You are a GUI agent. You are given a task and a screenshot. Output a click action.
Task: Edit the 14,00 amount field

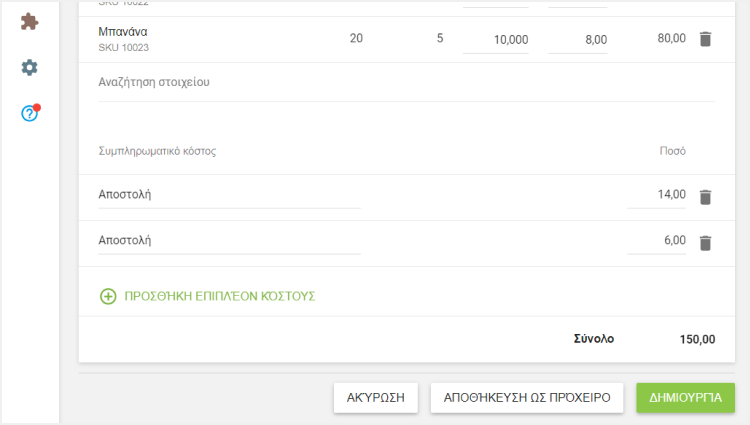point(657,195)
